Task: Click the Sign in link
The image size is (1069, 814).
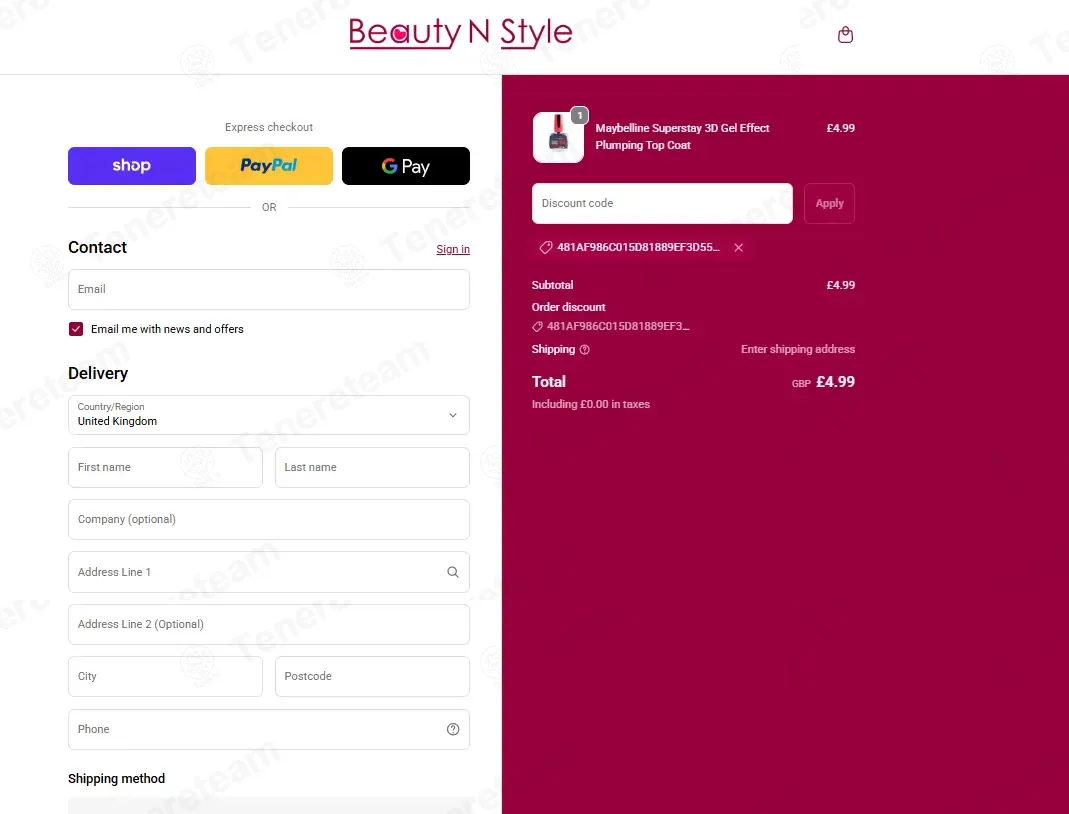Action: point(453,250)
